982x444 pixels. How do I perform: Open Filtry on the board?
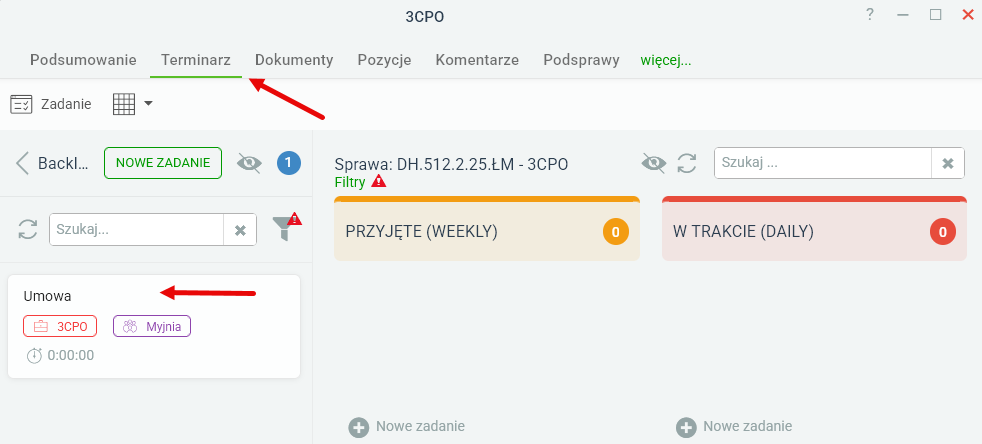tap(350, 182)
